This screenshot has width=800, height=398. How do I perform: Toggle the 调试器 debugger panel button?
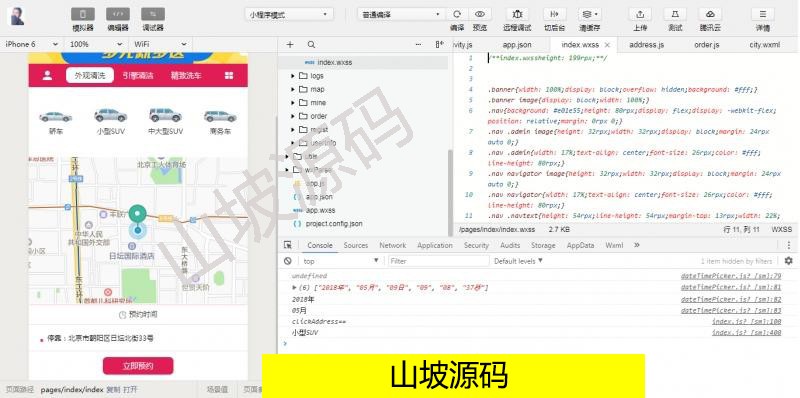(x=153, y=14)
